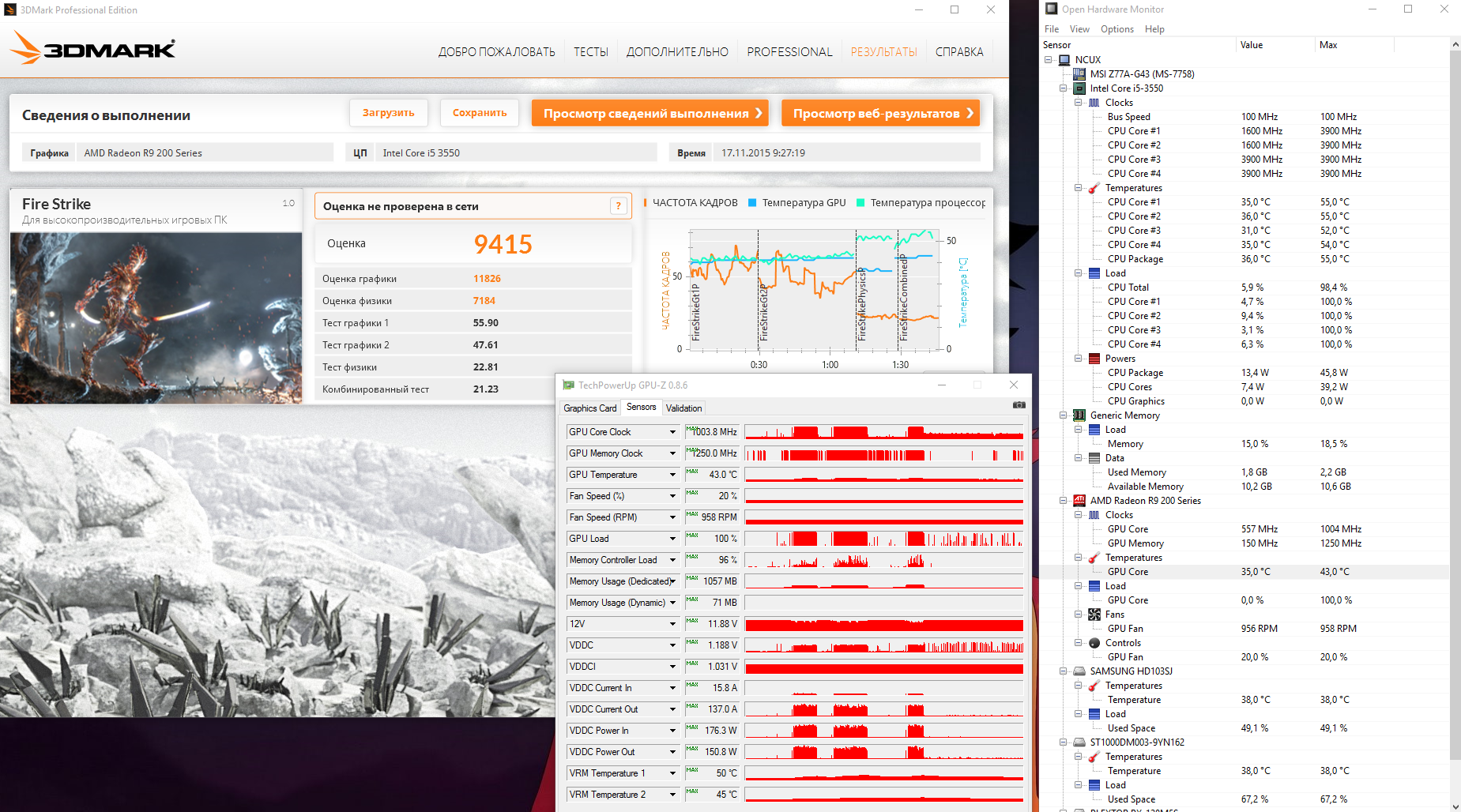This screenshot has height=812, width=1461.
Task: Click the camera screenshot icon in GPU-Z
Action: (x=1019, y=405)
